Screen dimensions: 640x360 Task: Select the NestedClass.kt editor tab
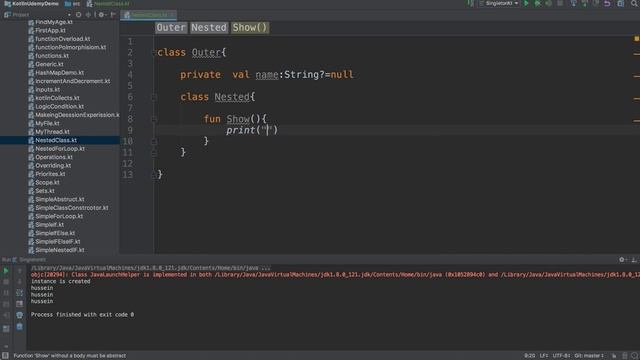click(x=149, y=15)
